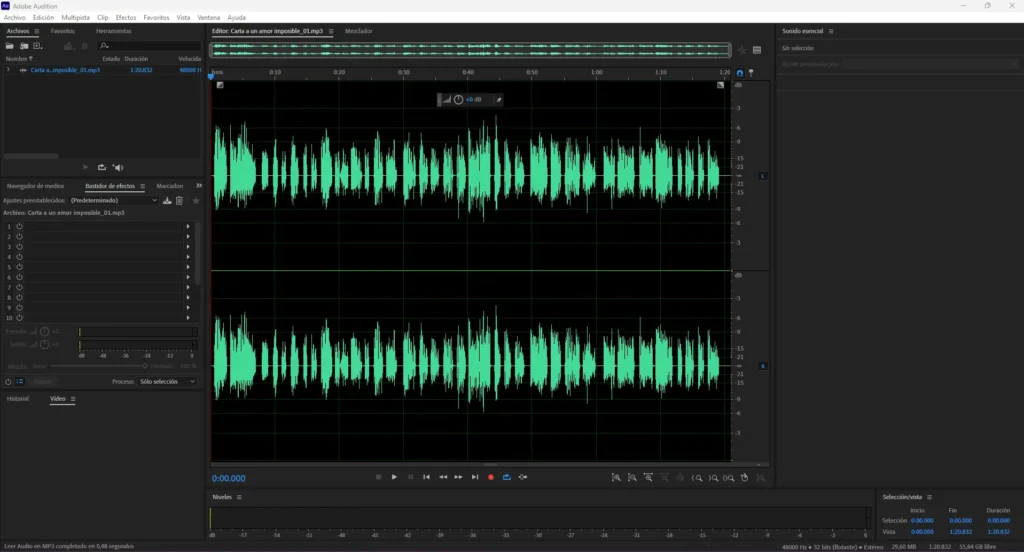
Task: Open the Efectos menu
Action: click(126, 18)
